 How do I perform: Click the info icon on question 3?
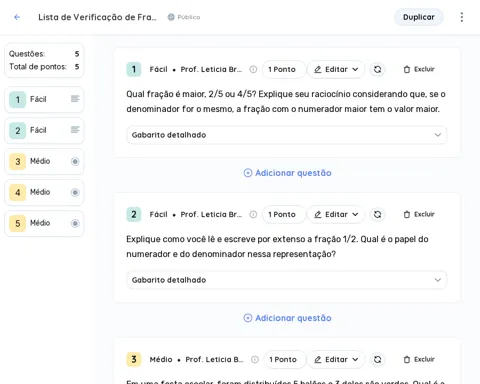[x=255, y=359]
